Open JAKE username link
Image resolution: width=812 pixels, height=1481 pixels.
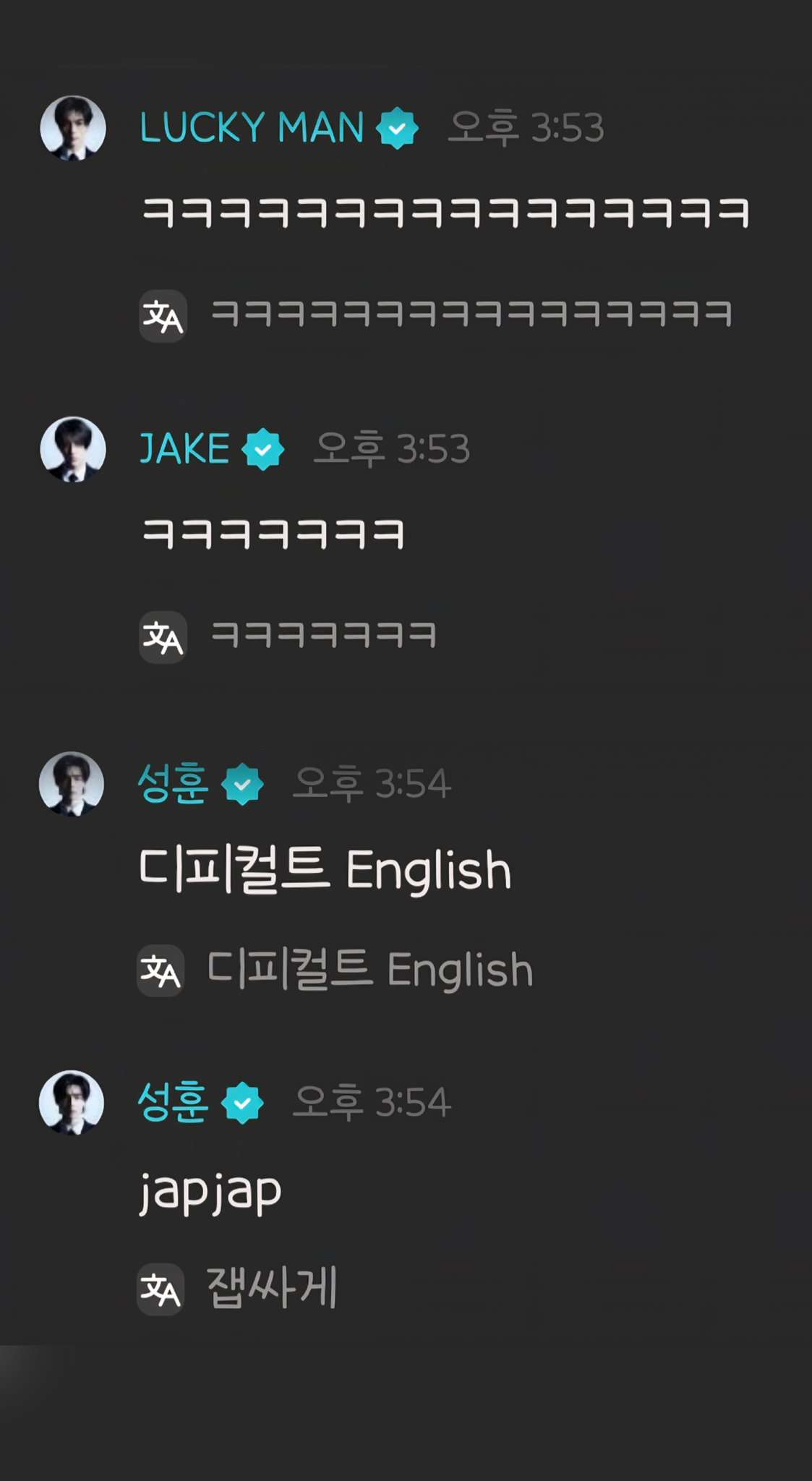[x=184, y=449]
